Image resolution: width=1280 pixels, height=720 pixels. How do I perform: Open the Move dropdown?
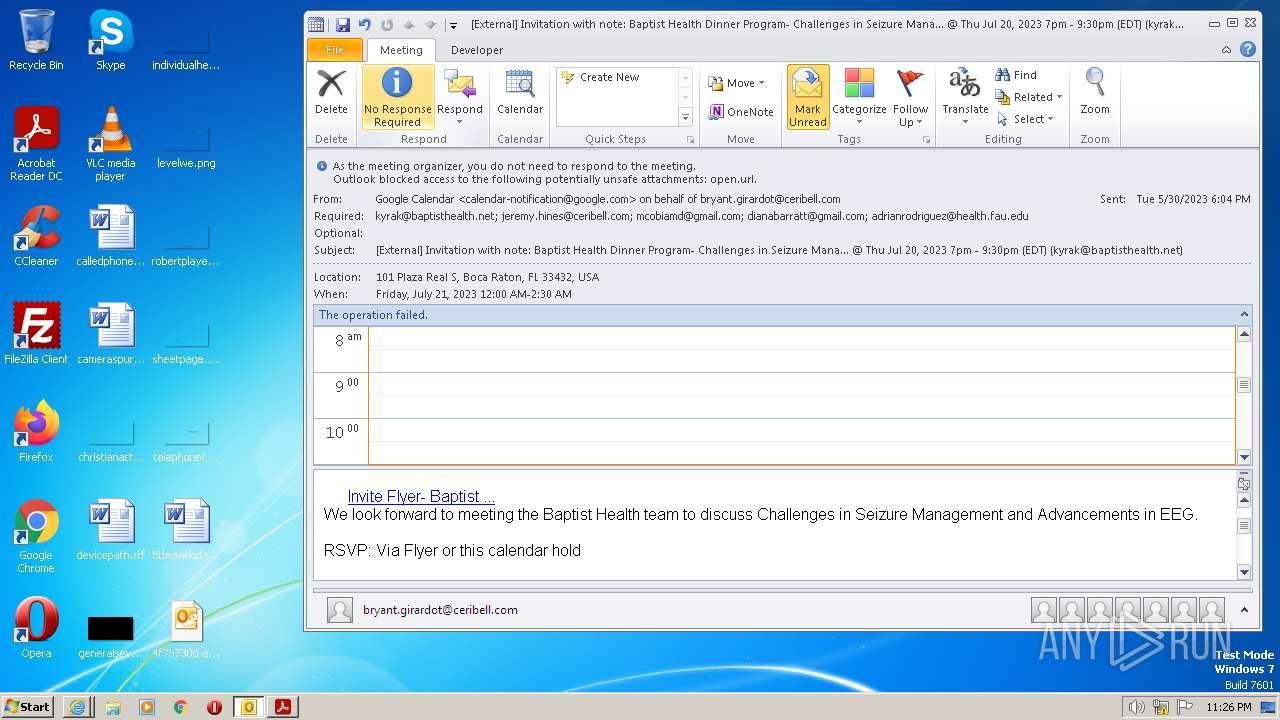(x=736, y=83)
